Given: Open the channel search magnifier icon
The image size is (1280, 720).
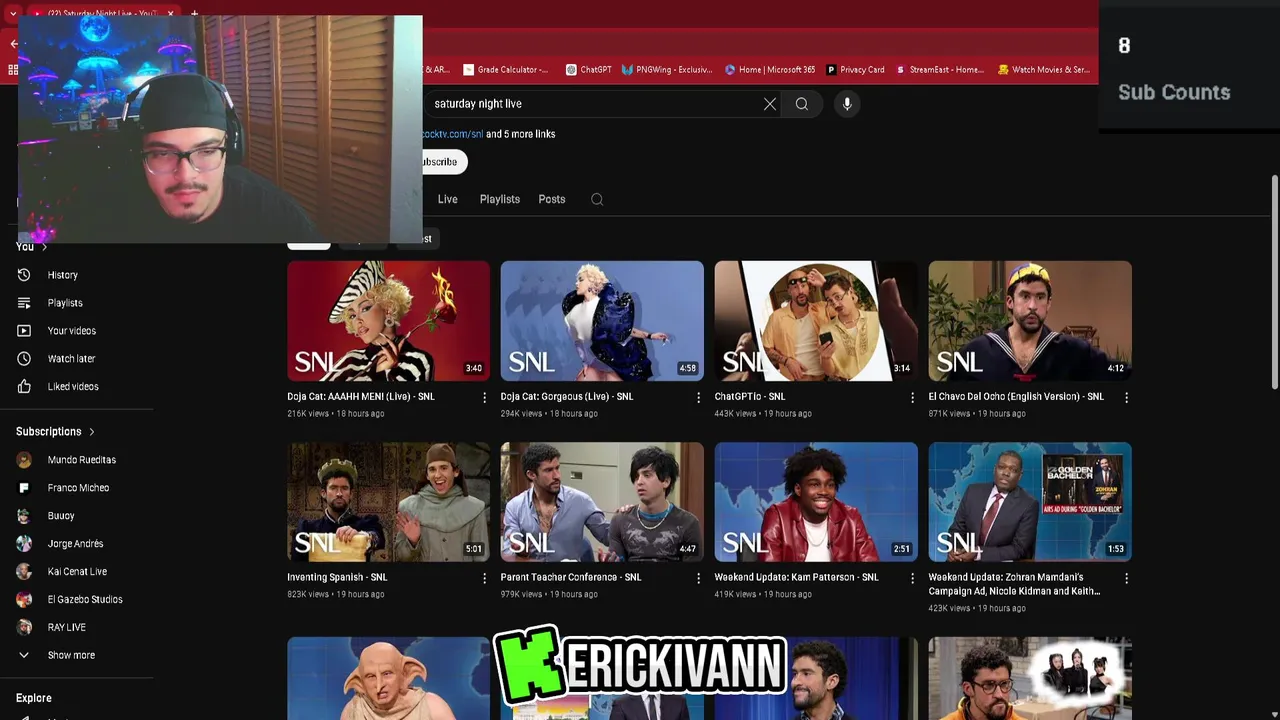Looking at the screenshot, I should click(x=597, y=199).
